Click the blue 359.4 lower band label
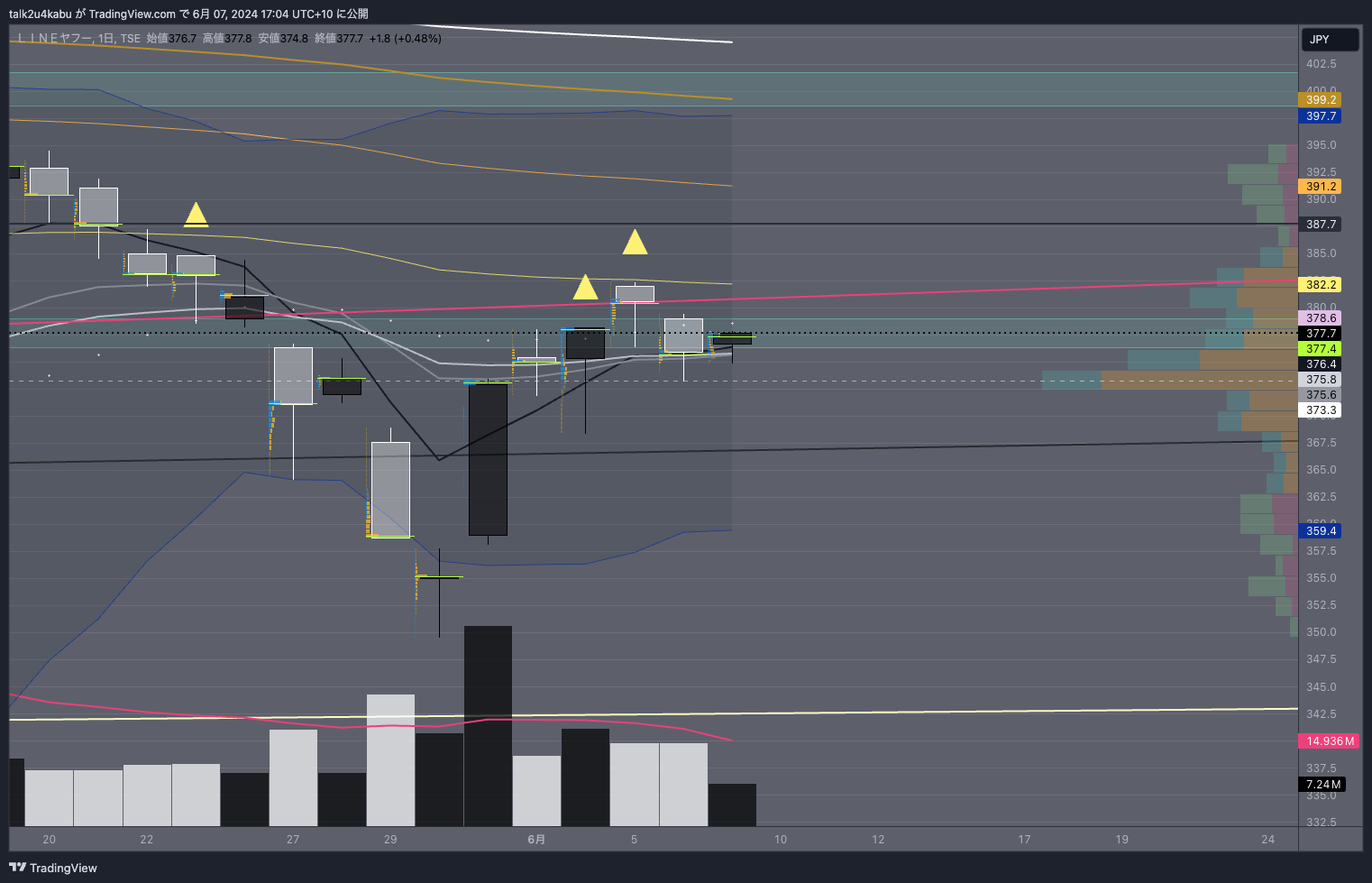Screen dimensions: 1372x883 click(1320, 531)
